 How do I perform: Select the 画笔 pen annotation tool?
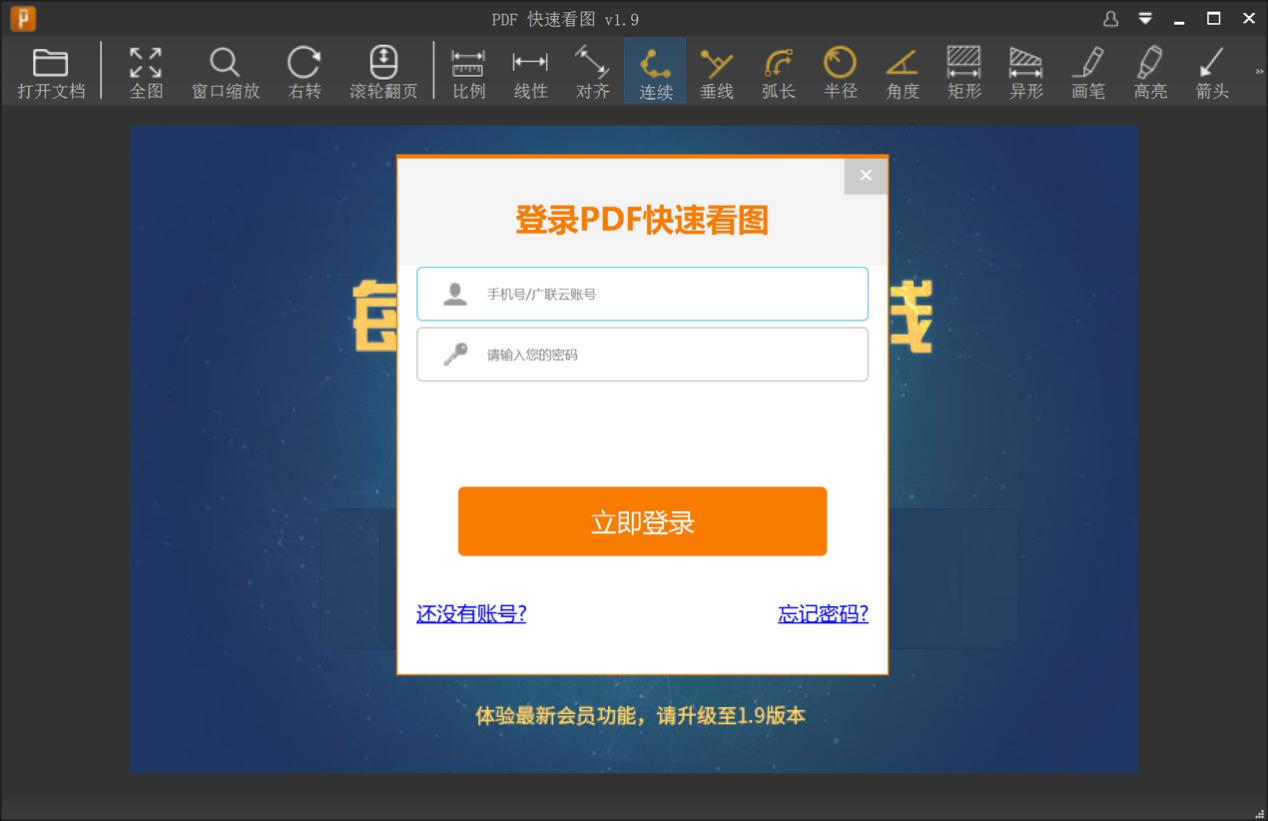(x=1088, y=70)
